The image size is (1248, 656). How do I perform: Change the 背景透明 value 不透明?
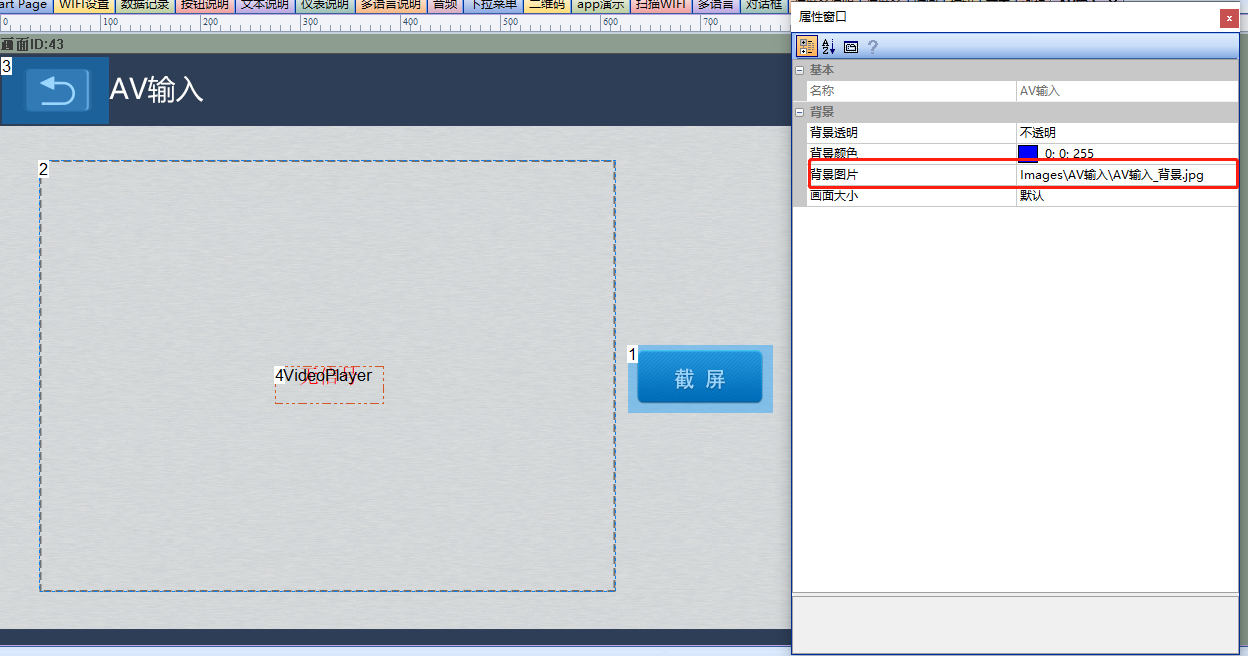pyautogui.click(x=1127, y=132)
